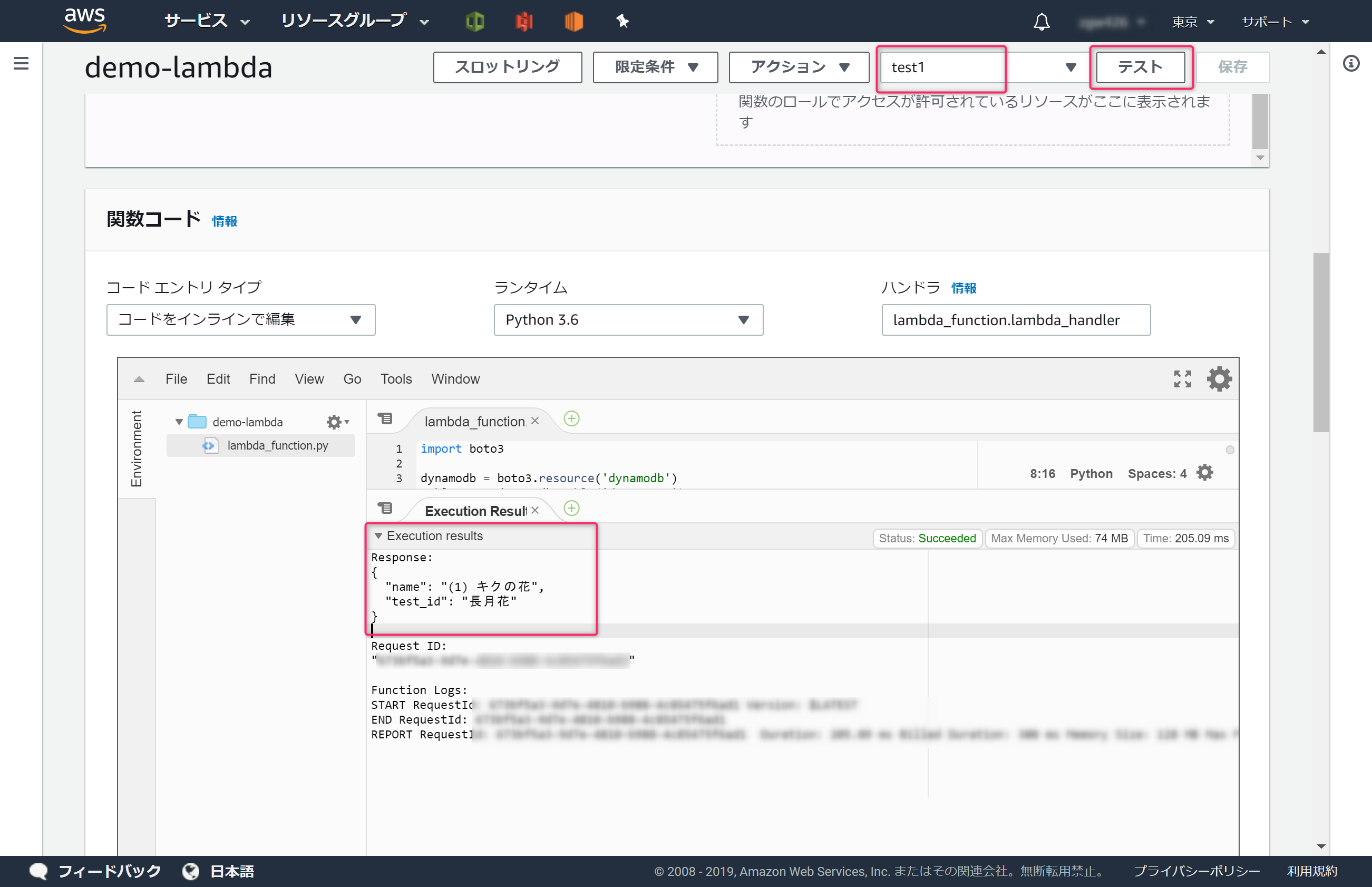Click the スロットリング button

point(507,67)
